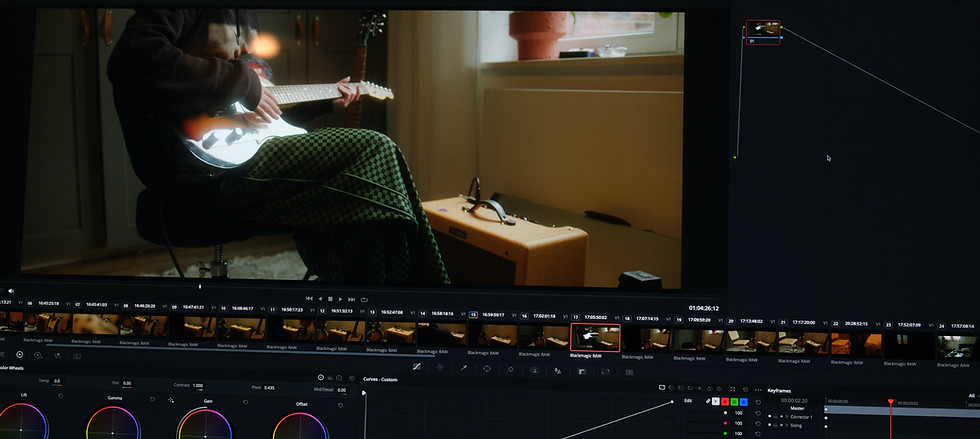Screen dimensions: 980x439
Task: Click the Pivot 0.435 field
Action: (269, 388)
